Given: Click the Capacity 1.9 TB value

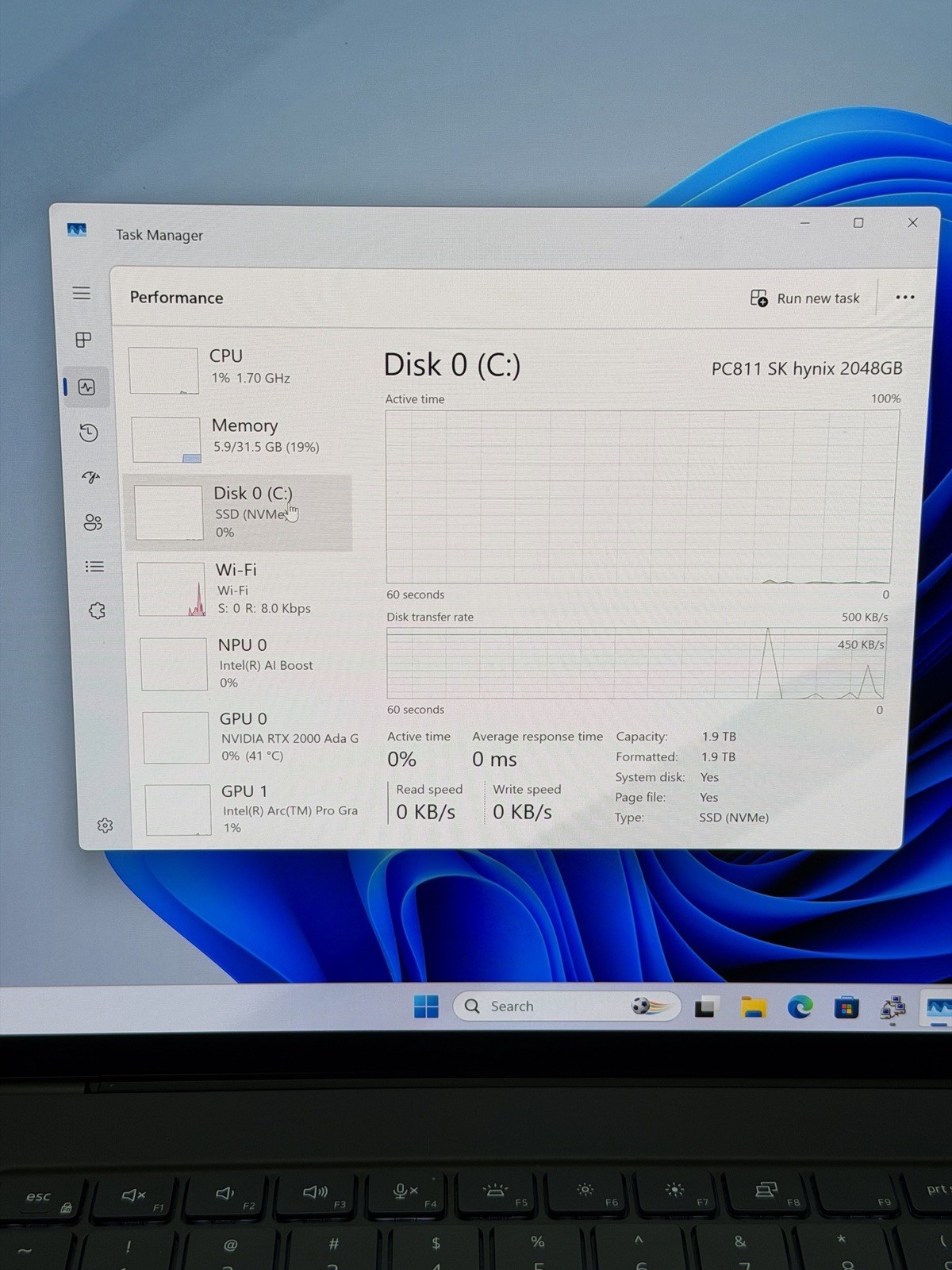Looking at the screenshot, I should pos(719,737).
